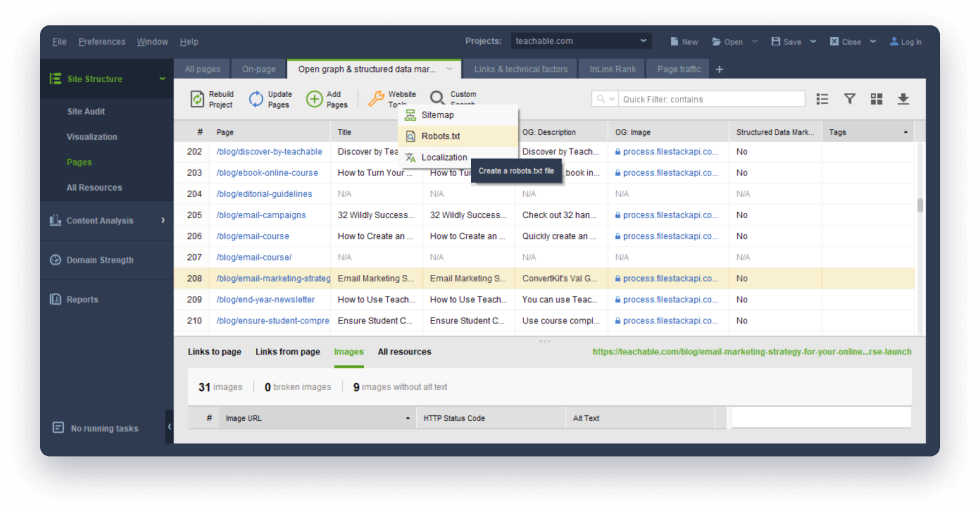Click the Domain Strength icon

(x=55, y=259)
